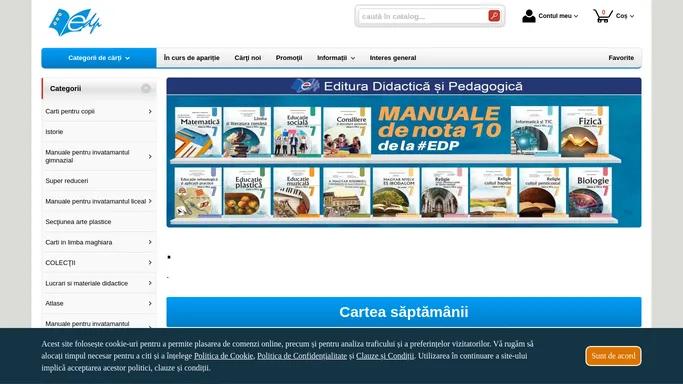
Task: Click the Informatică și TIC book cover
Action: [x=534, y=131]
